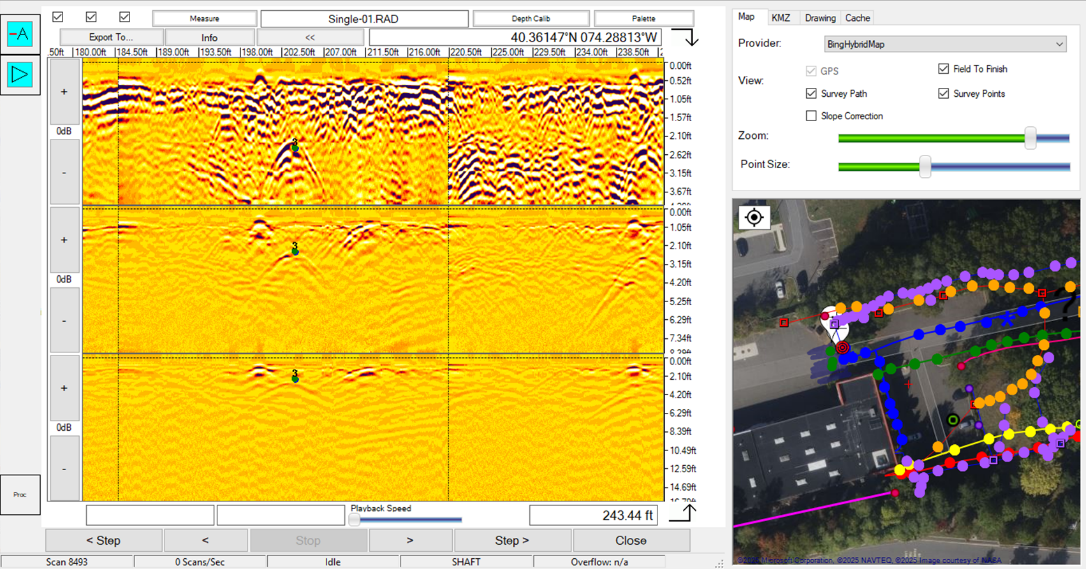Viewport: 1086px width, 569px height.
Task: Open the Provider BingHybridMap dropdown
Action: coord(945,44)
